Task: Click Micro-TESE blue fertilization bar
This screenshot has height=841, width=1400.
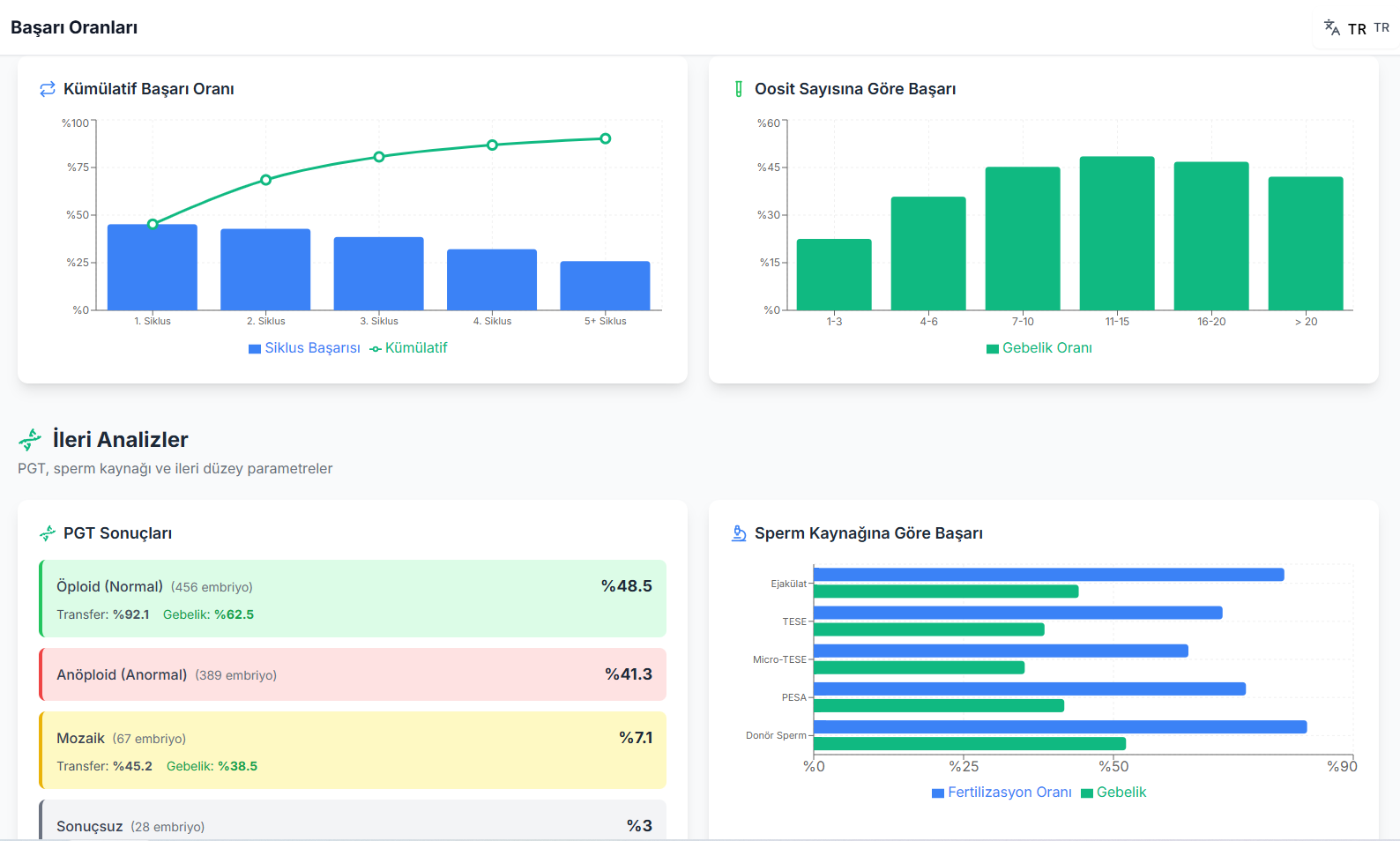Action: (1001, 651)
